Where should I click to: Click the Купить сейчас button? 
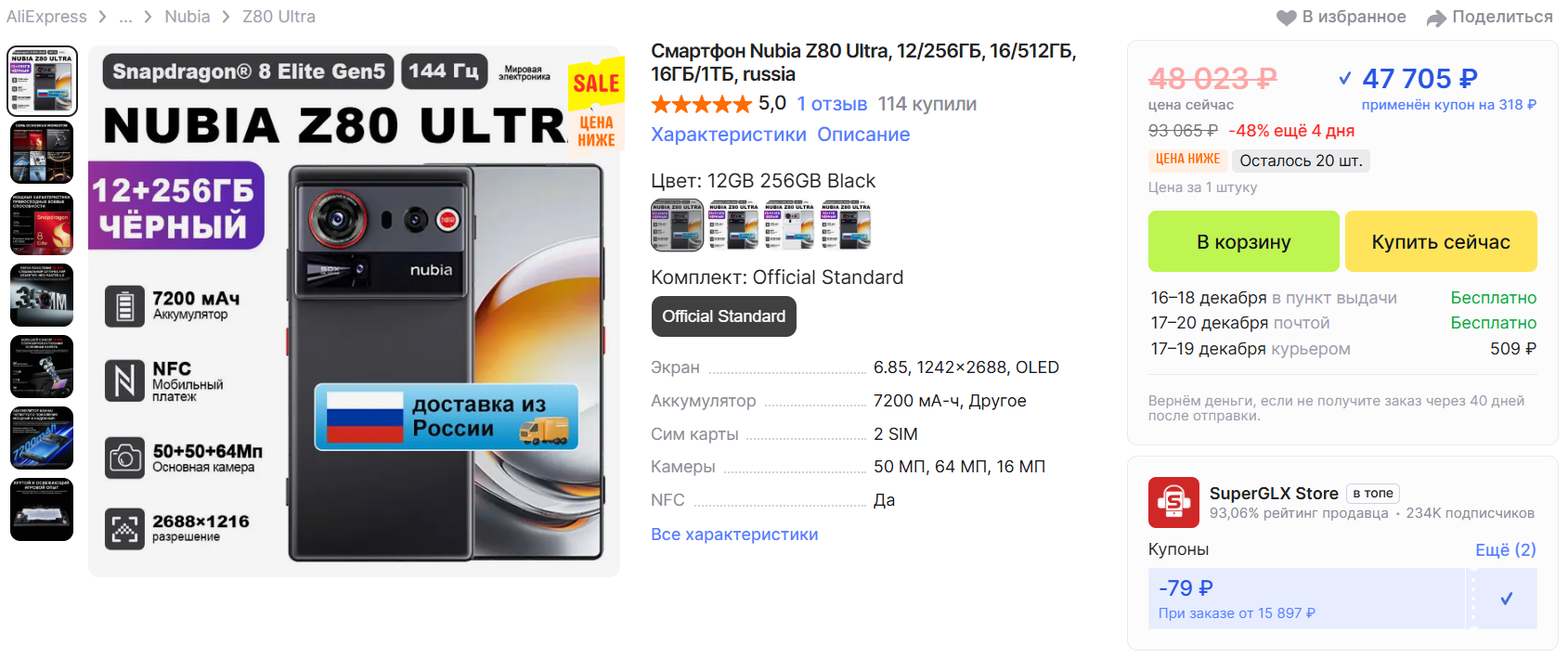click(x=1441, y=241)
